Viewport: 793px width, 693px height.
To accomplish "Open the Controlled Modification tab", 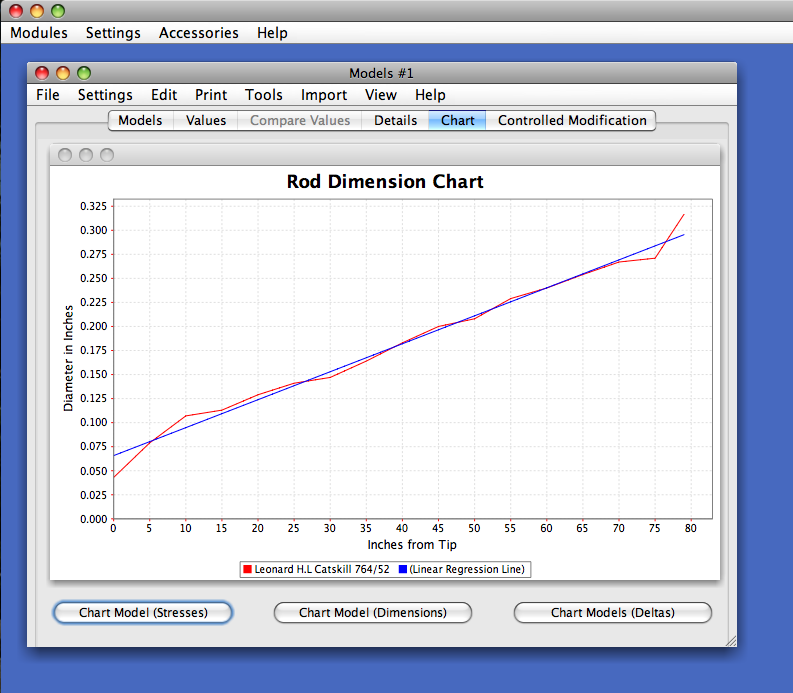I will pos(572,120).
